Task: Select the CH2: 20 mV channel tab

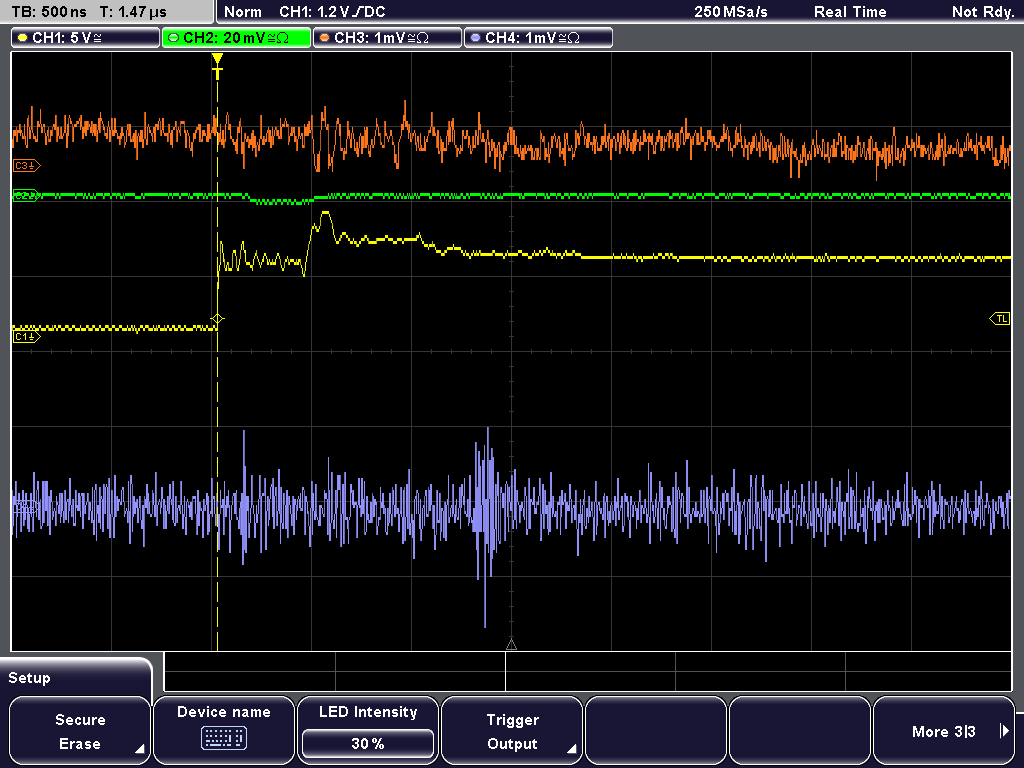Action: pos(236,38)
